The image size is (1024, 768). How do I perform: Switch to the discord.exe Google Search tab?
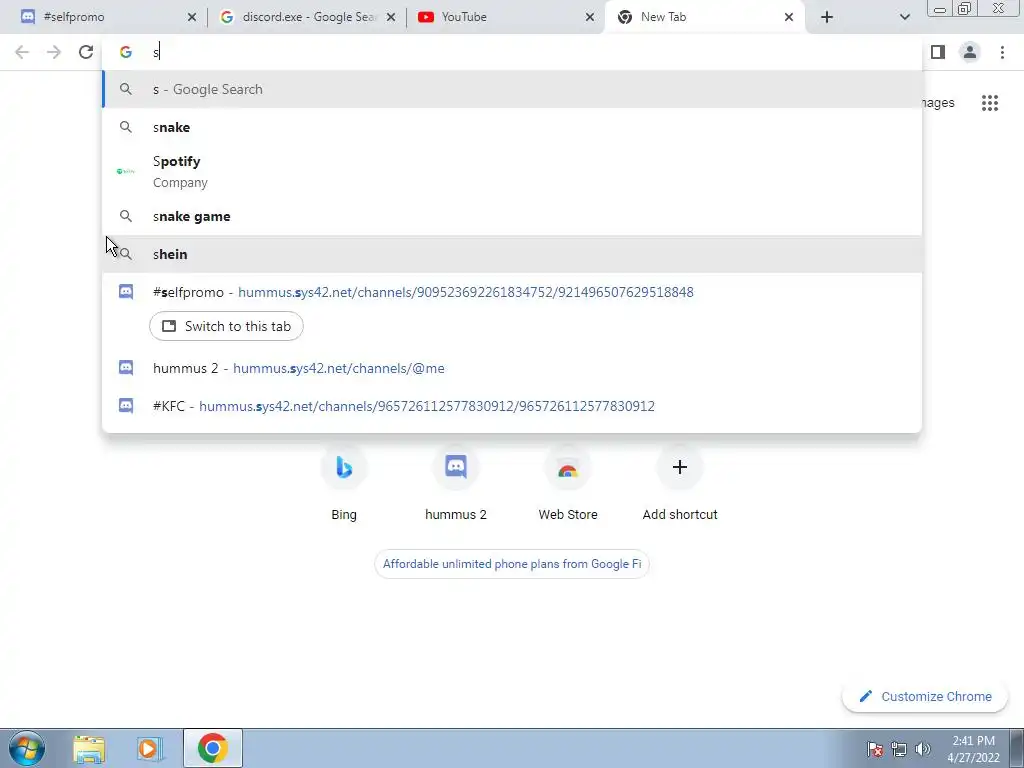tap(307, 17)
